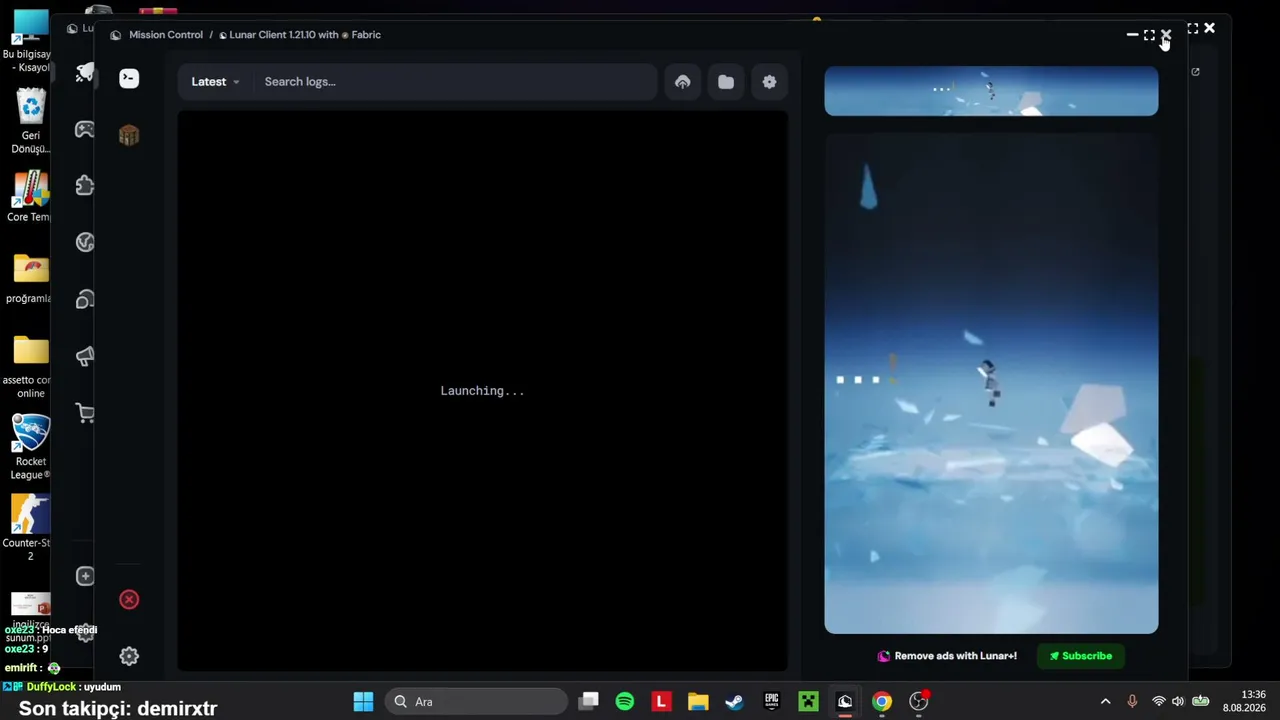Open the logs folder icon

point(726,82)
